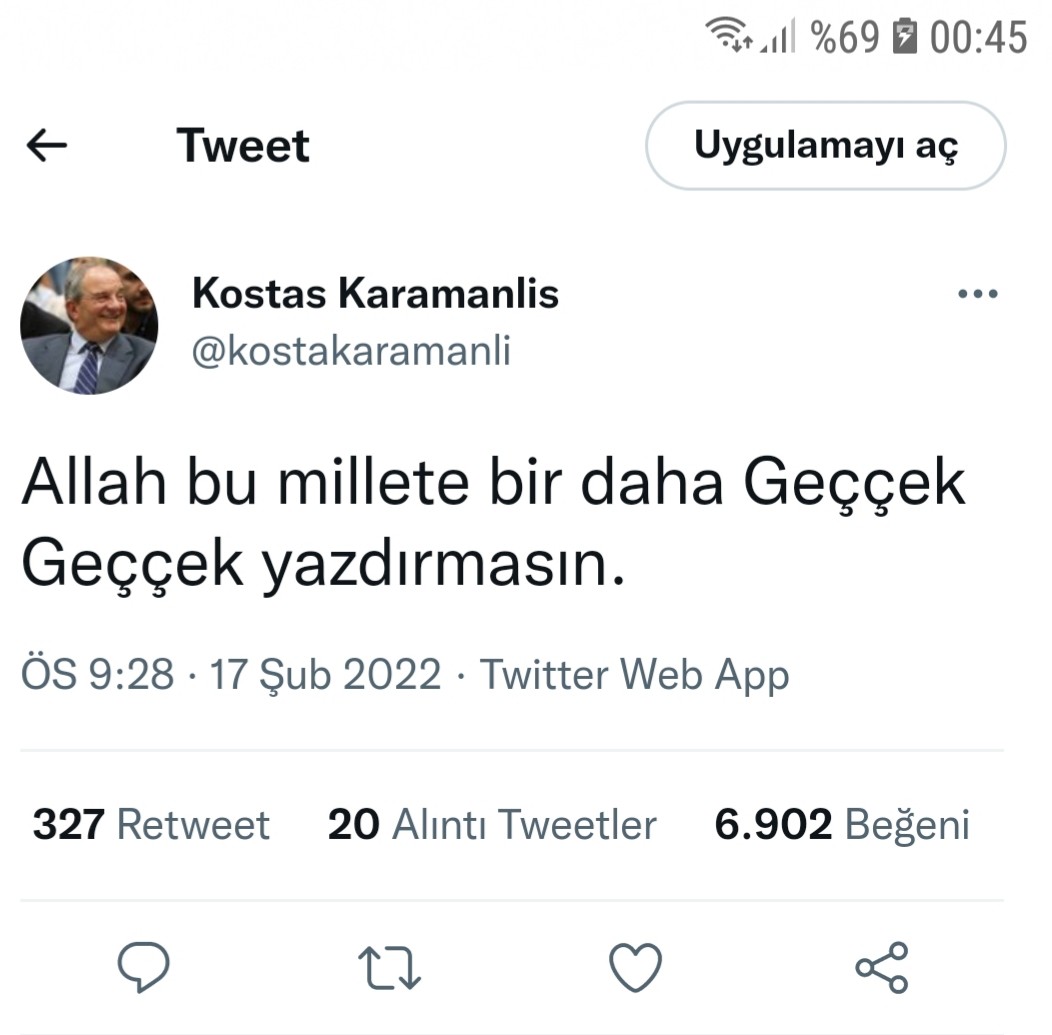
Task: Like the tweet with heart icon
Action: (636, 967)
